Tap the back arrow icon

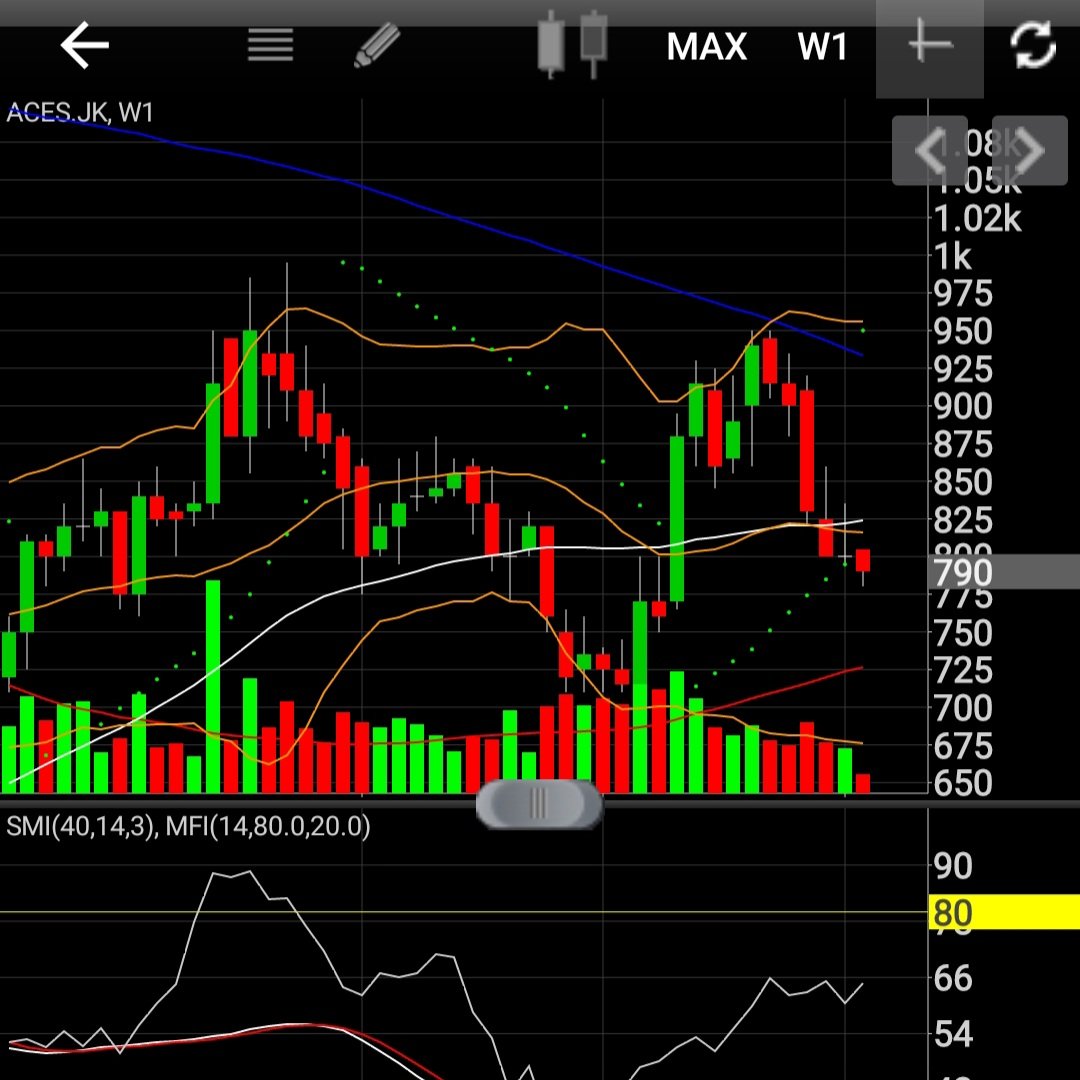tap(85, 45)
